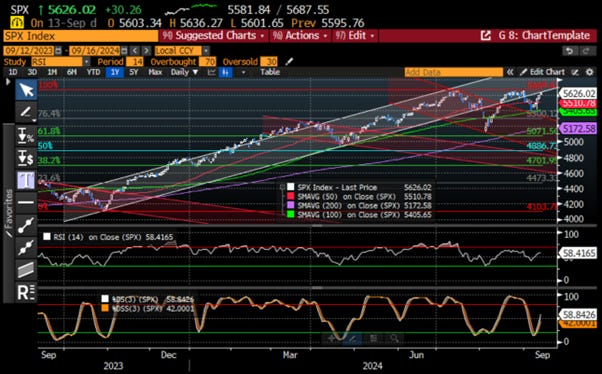
Task: Expand the side panel arrow above the pointer tool
Action: point(8,82)
